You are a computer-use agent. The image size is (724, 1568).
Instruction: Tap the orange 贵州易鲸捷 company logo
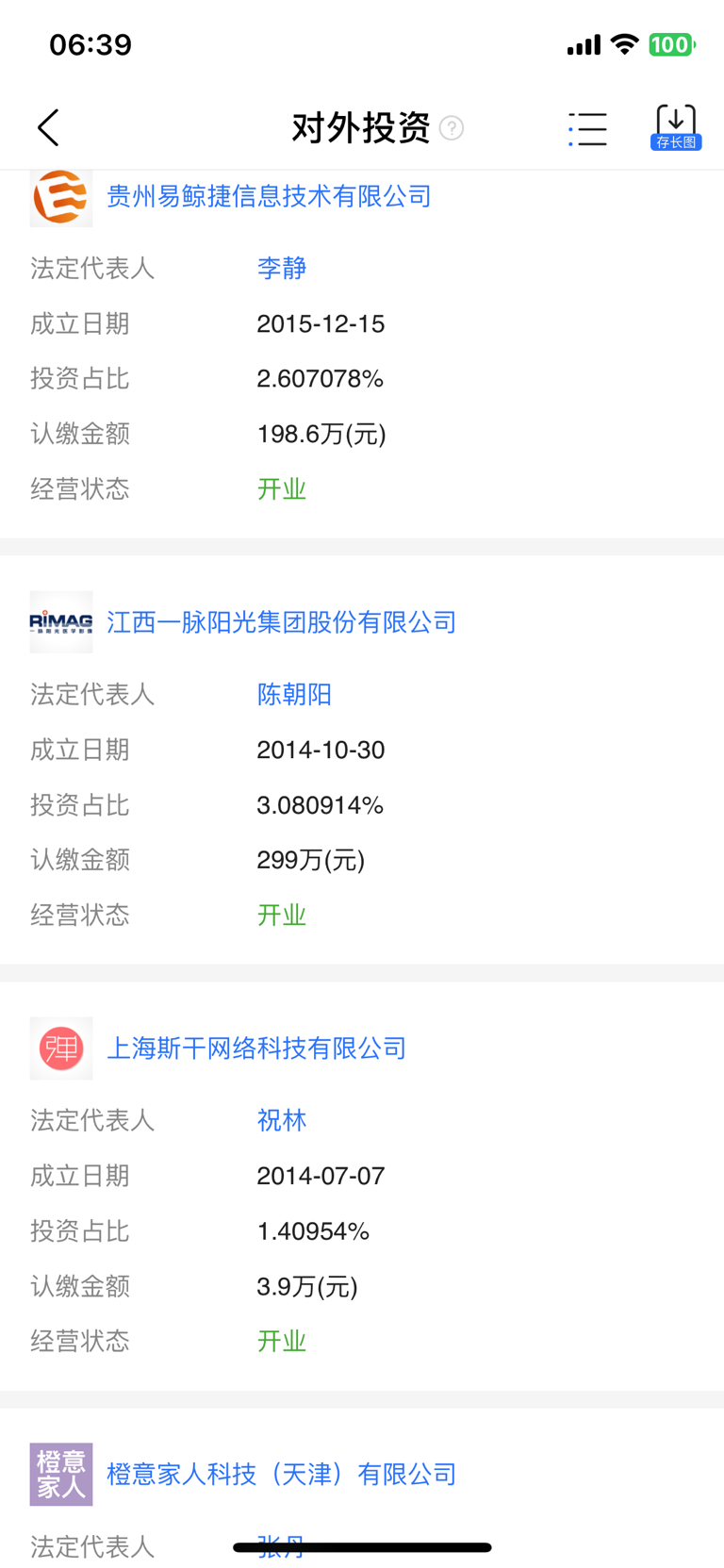click(61, 197)
